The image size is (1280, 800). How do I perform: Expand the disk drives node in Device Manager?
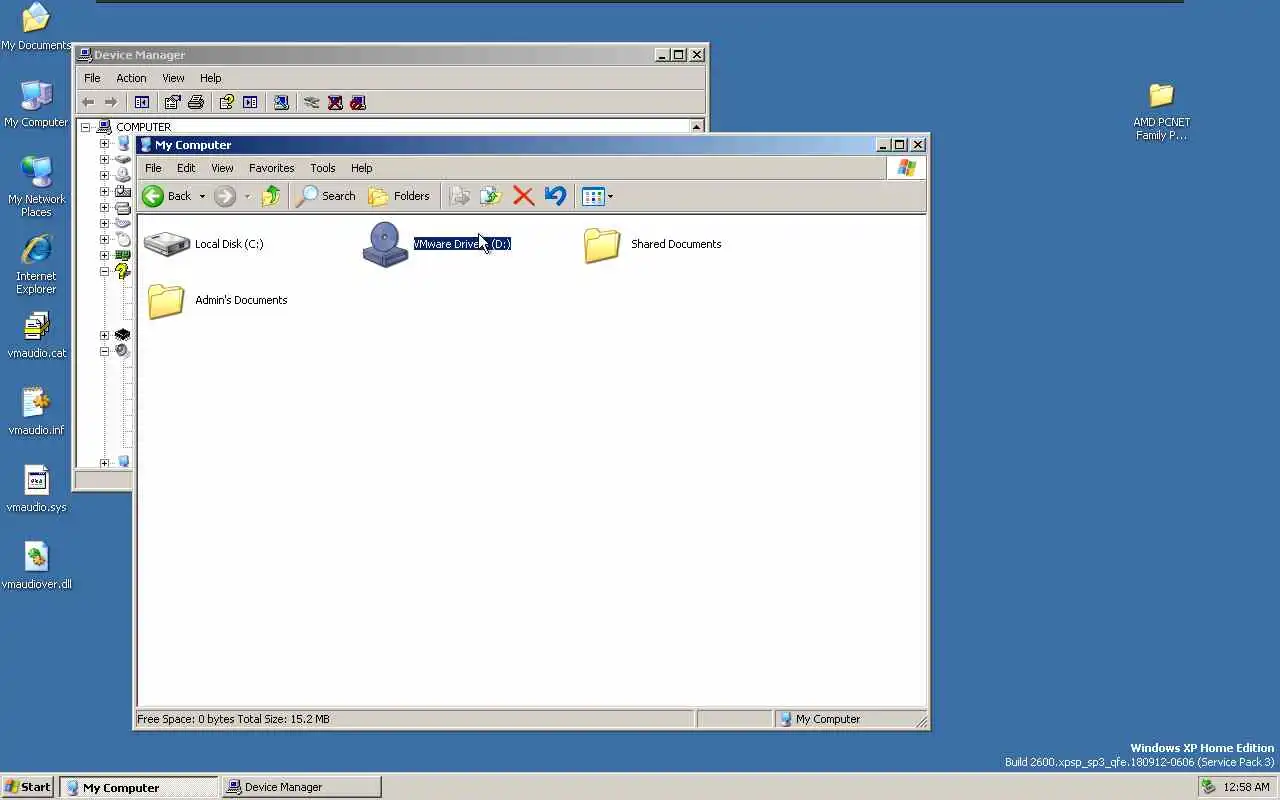[x=104, y=159]
